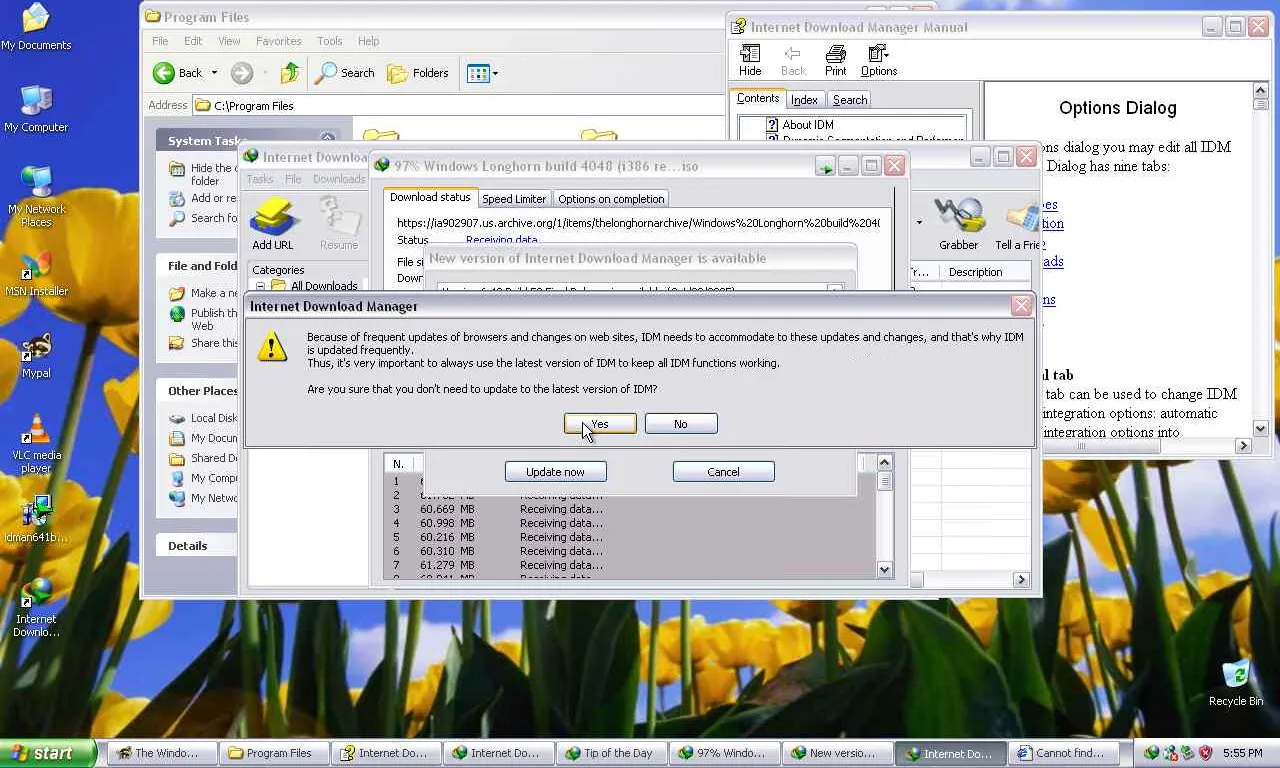Open the Windows Start menu

[x=48, y=753]
